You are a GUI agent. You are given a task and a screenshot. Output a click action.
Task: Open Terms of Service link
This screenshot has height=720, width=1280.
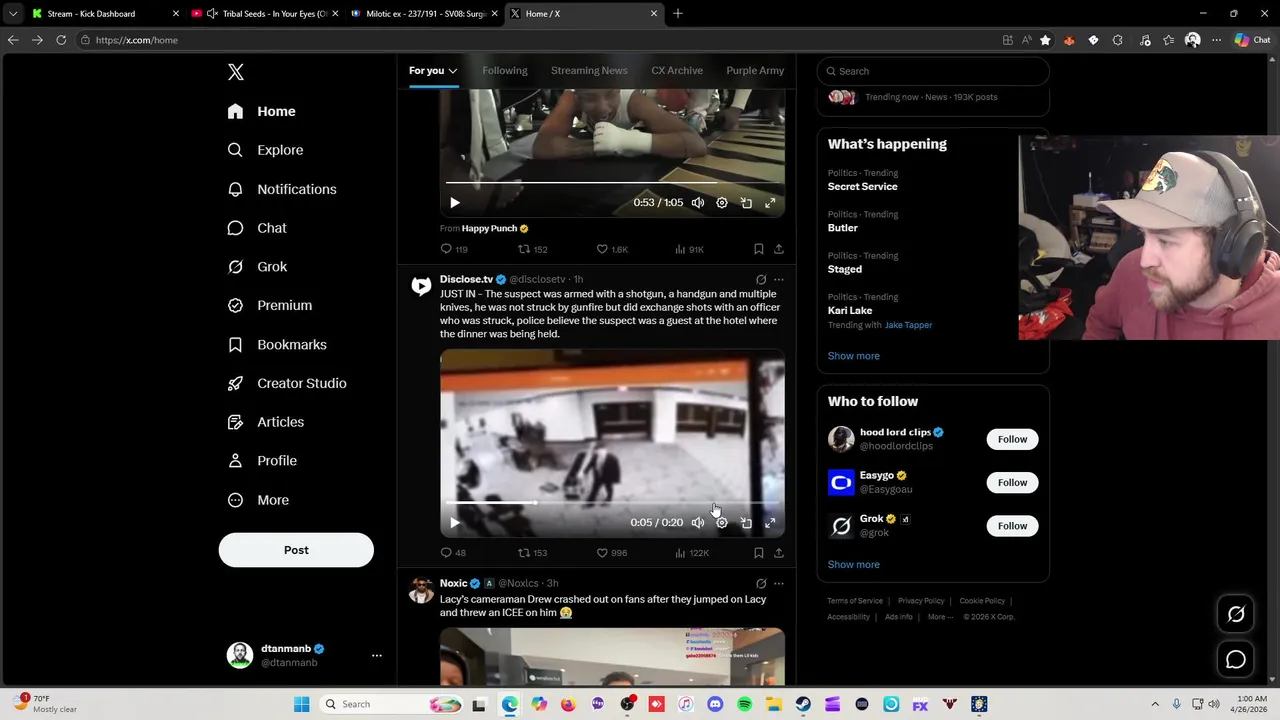pyautogui.click(x=854, y=601)
